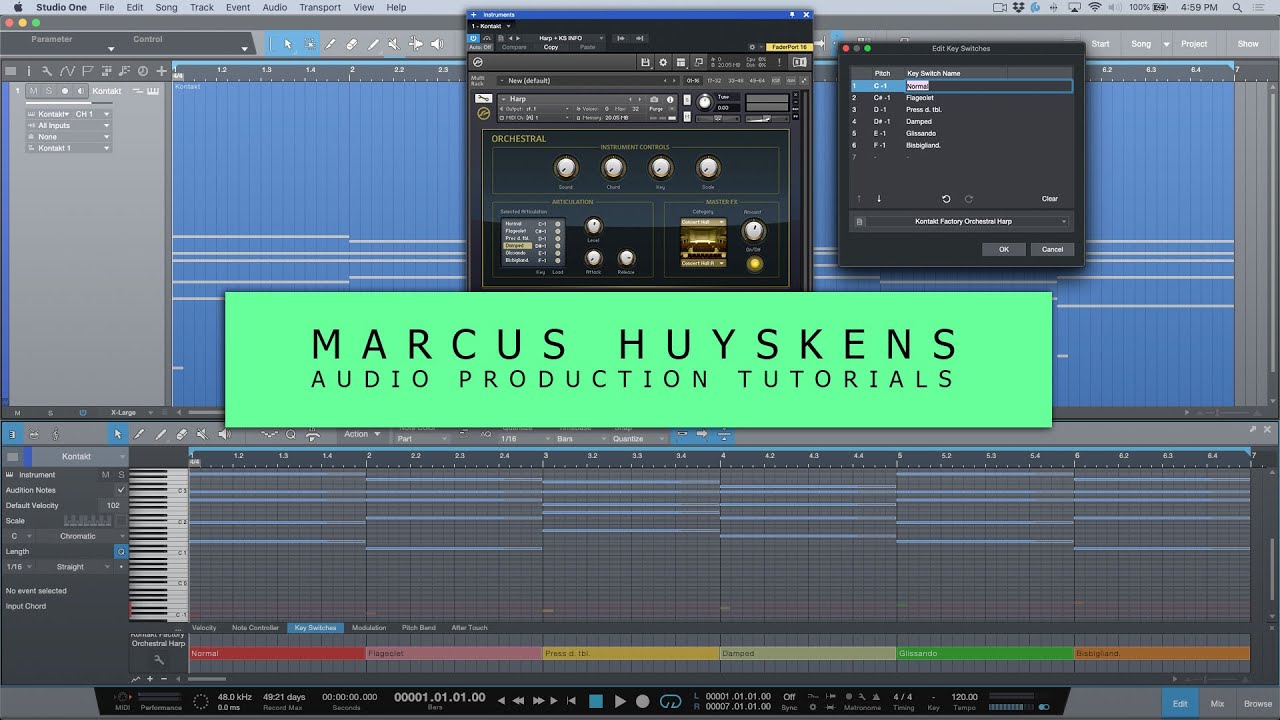Open the Action dropdown in the editor toolbar
Image resolution: width=1280 pixels, height=720 pixels.
click(362, 434)
